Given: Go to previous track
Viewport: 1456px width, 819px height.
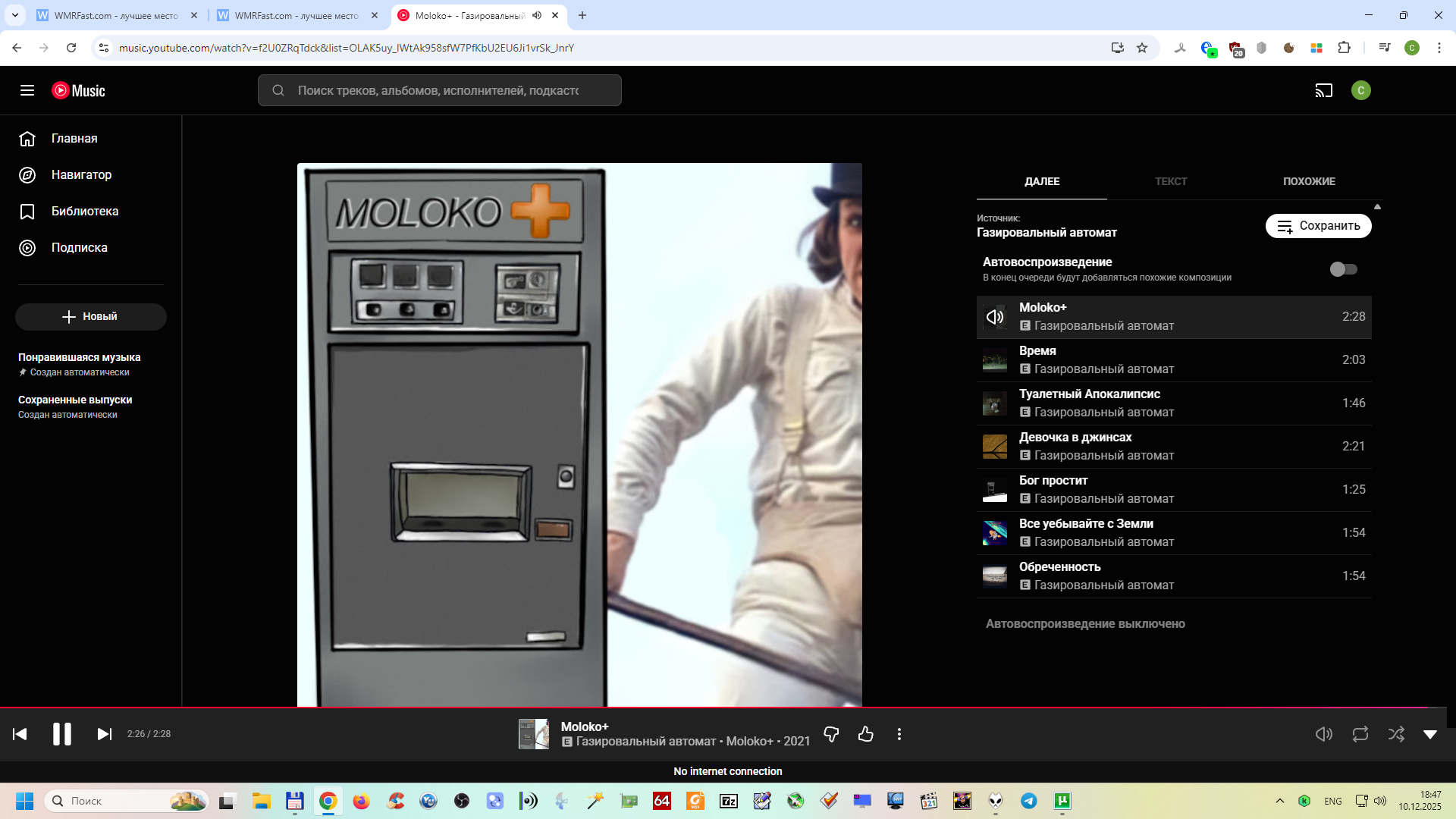Looking at the screenshot, I should (x=20, y=734).
